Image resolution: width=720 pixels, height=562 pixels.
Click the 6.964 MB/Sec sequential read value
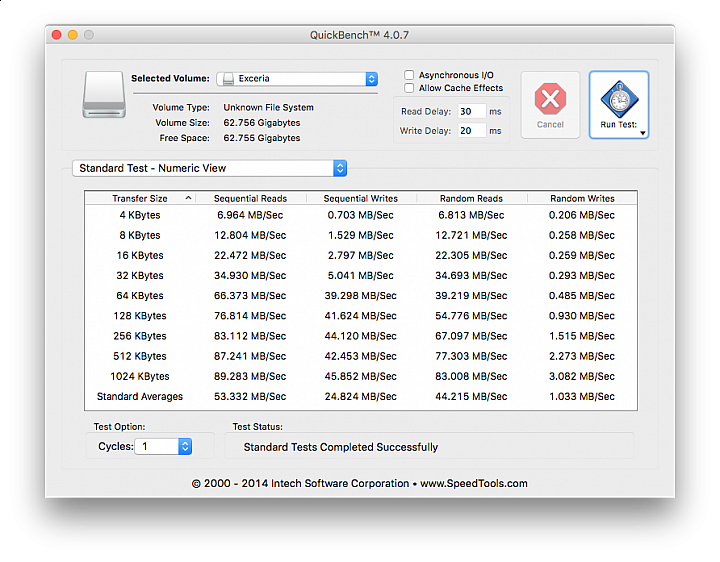(250, 215)
